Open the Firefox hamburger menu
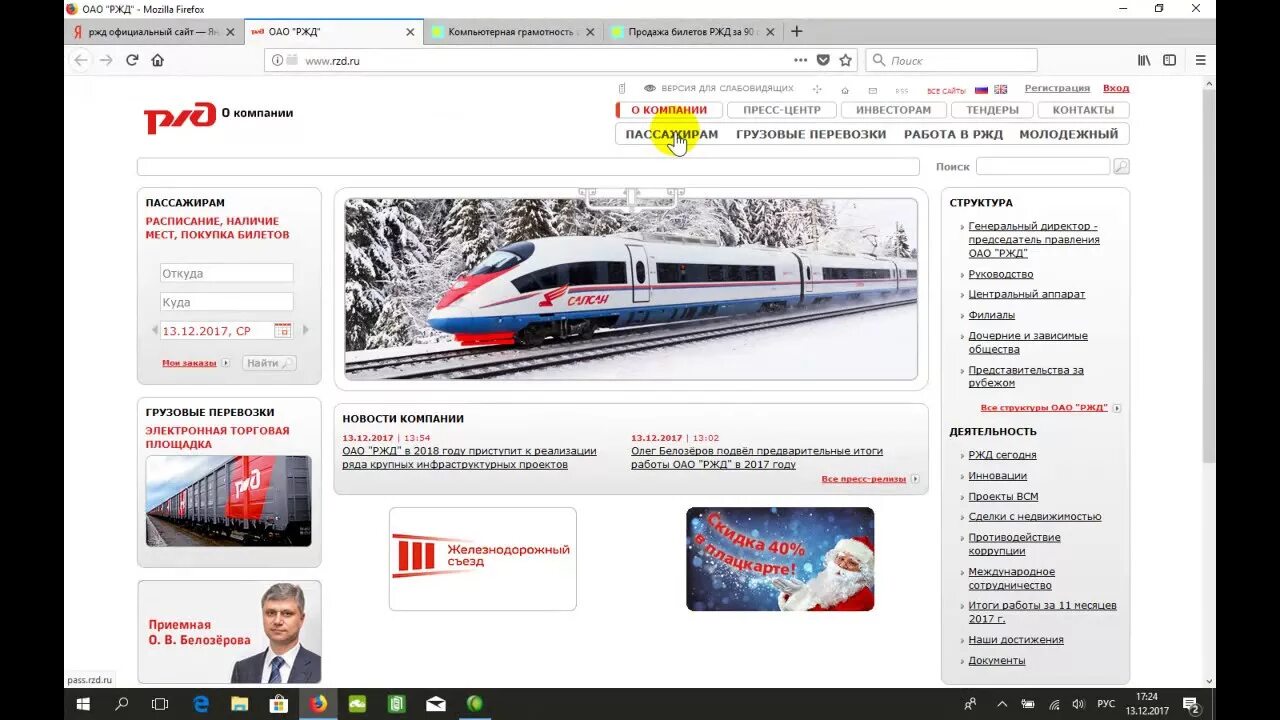Viewport: 1280px width, 720px height. tap(1200, 60)
